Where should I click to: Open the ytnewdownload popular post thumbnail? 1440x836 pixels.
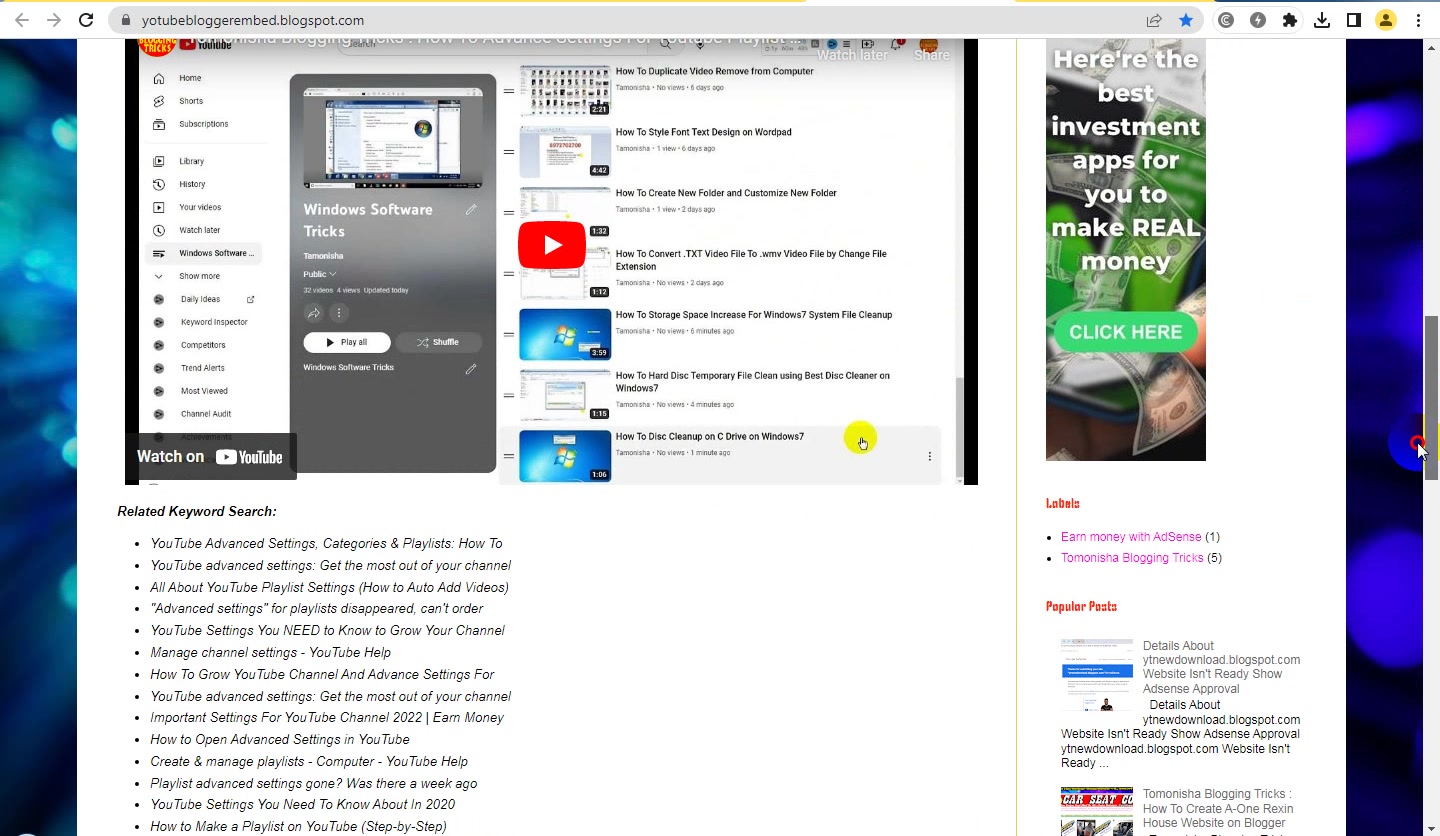[1097, 675]
